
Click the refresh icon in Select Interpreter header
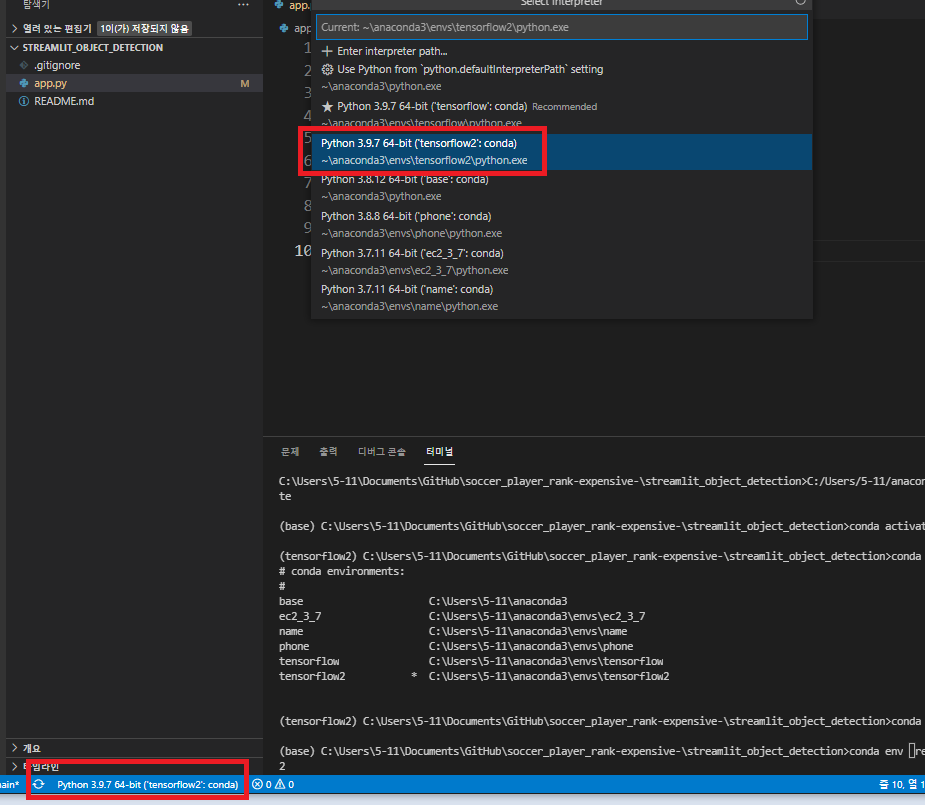point(800,2)
